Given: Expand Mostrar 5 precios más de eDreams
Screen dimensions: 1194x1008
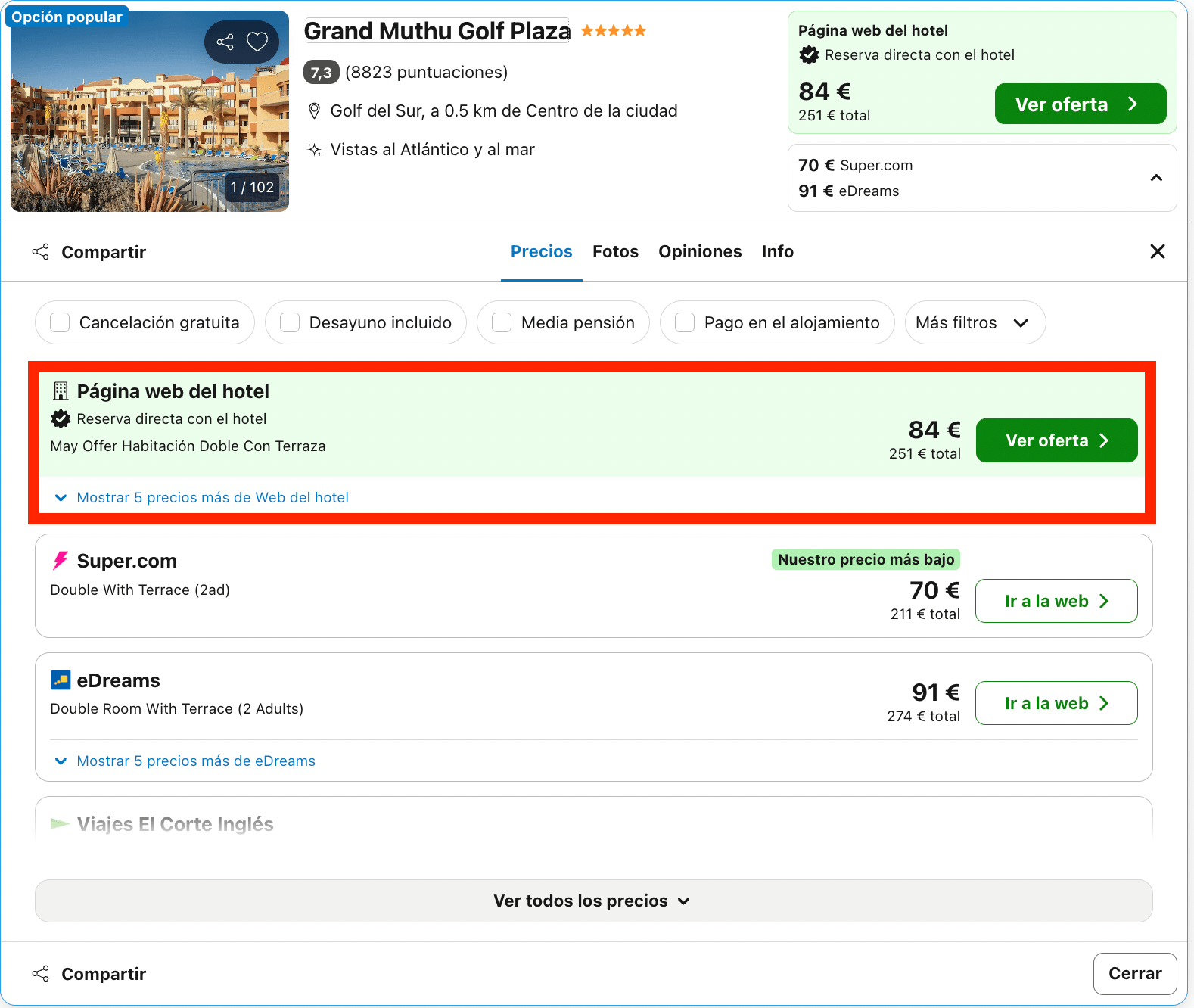Looking at the screenshot, I should (185, 761).
